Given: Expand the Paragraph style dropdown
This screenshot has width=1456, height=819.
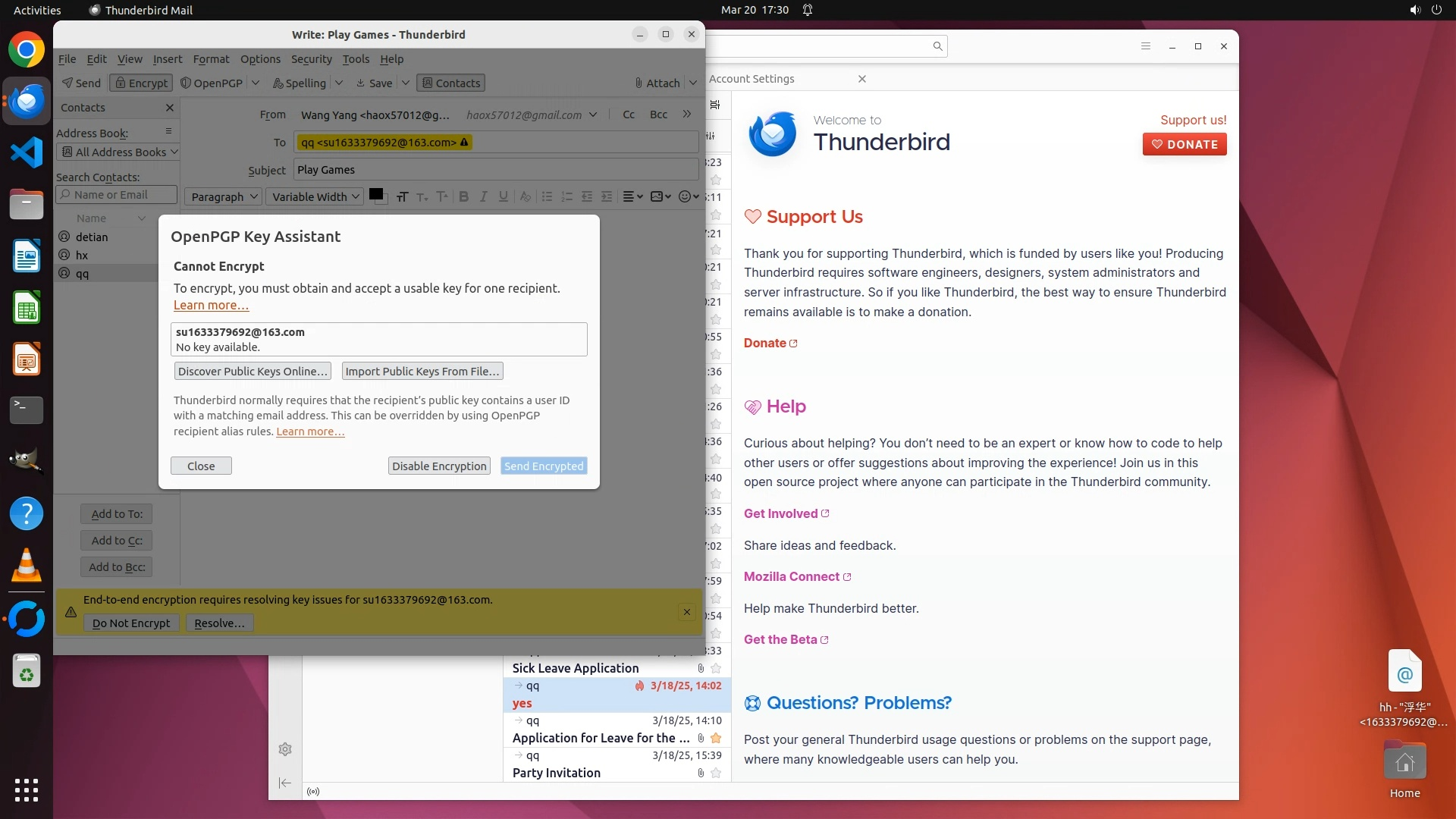Looking at the screenshot, I should point(224,197).
